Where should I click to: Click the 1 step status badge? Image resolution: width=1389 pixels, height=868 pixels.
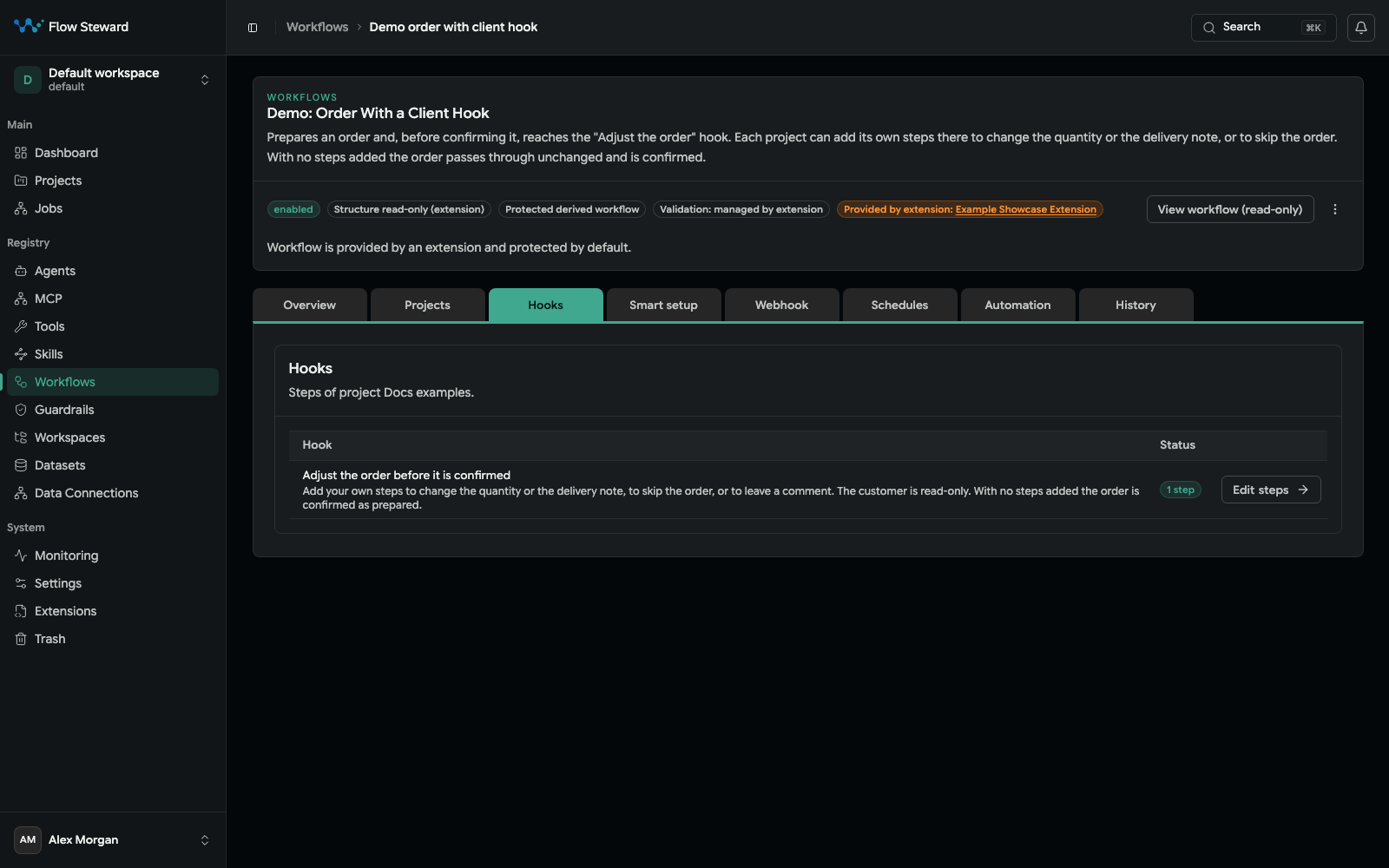[1180, 490]
